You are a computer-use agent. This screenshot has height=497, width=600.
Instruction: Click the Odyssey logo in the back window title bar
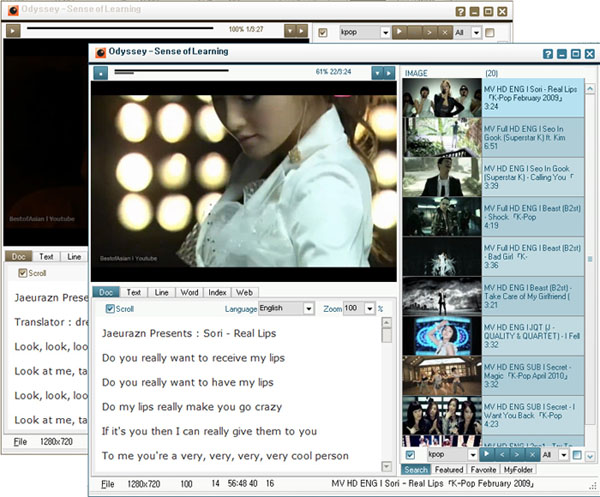pos(13,10)
